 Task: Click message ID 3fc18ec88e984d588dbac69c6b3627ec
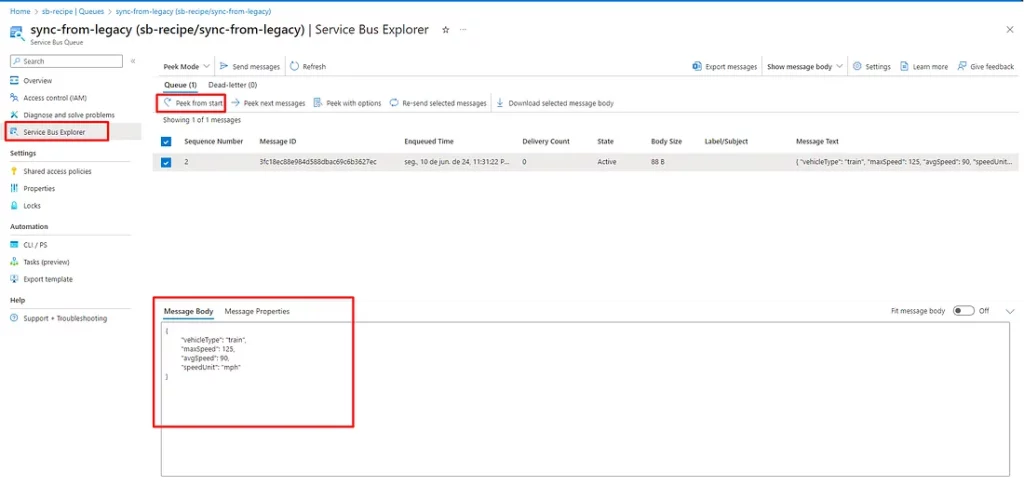tap(317, 162)
